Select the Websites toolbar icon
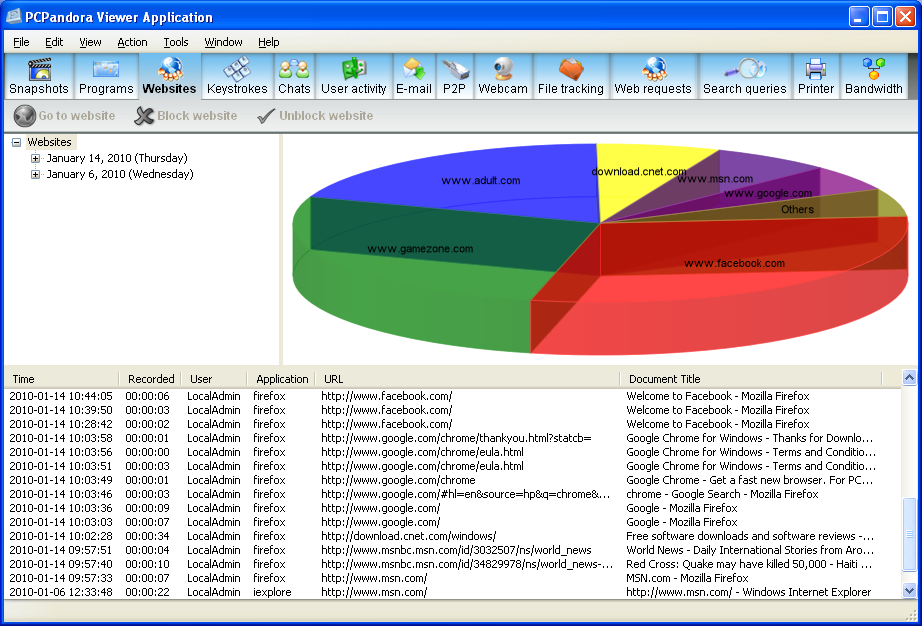The image size is (922, 626). point(169,76)
